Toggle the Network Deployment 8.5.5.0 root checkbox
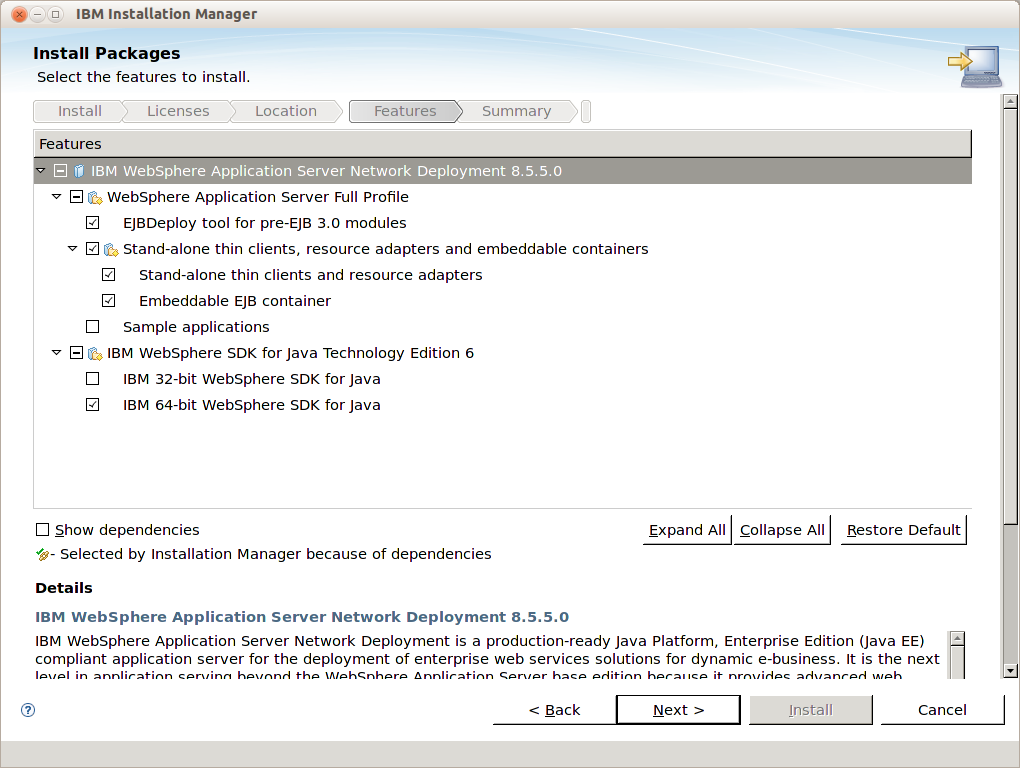Screen dimensions: 1020x768 point(60,171)
